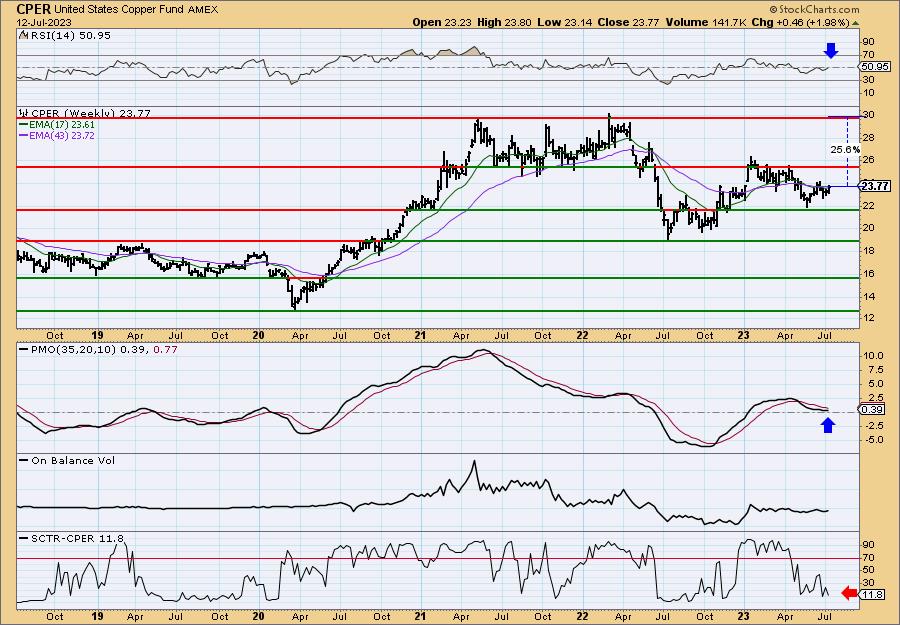Select the PMO(35,20,10) 0.39, 0.77 label
The width and height of the screenshot is (900, 625).
pos(104,348)
